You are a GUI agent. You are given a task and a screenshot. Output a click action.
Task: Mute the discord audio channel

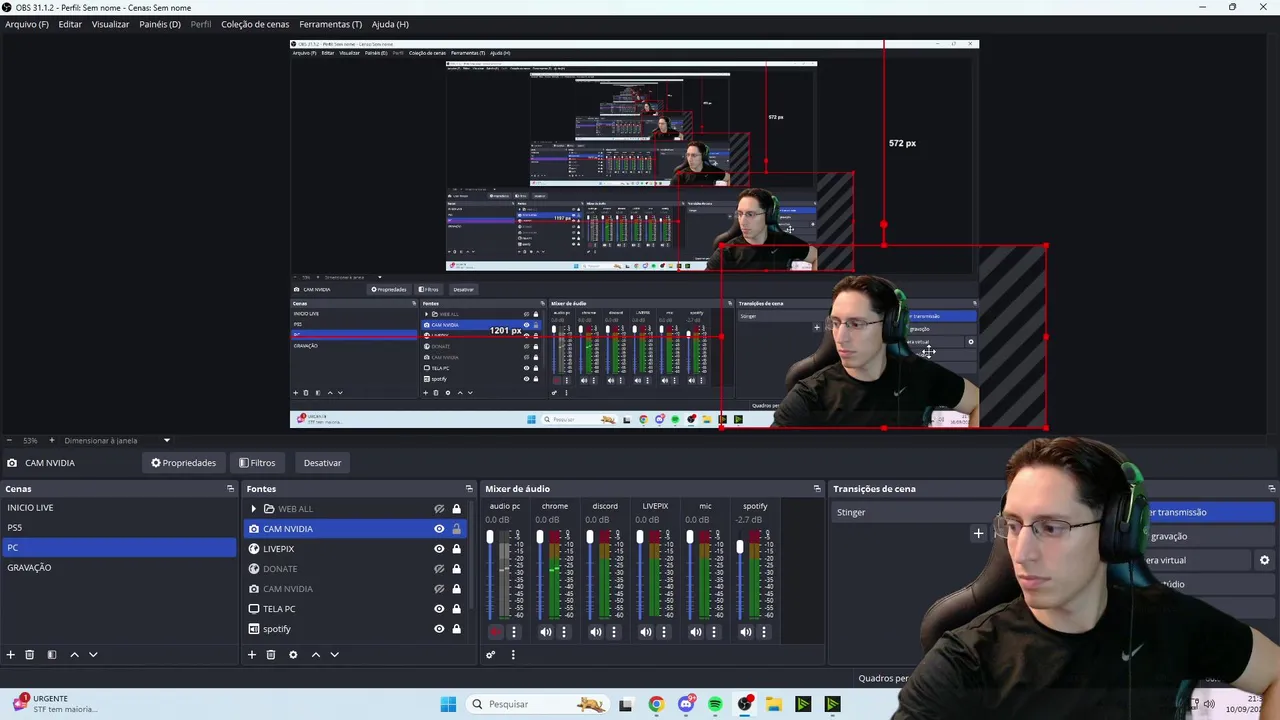[596, 632]
